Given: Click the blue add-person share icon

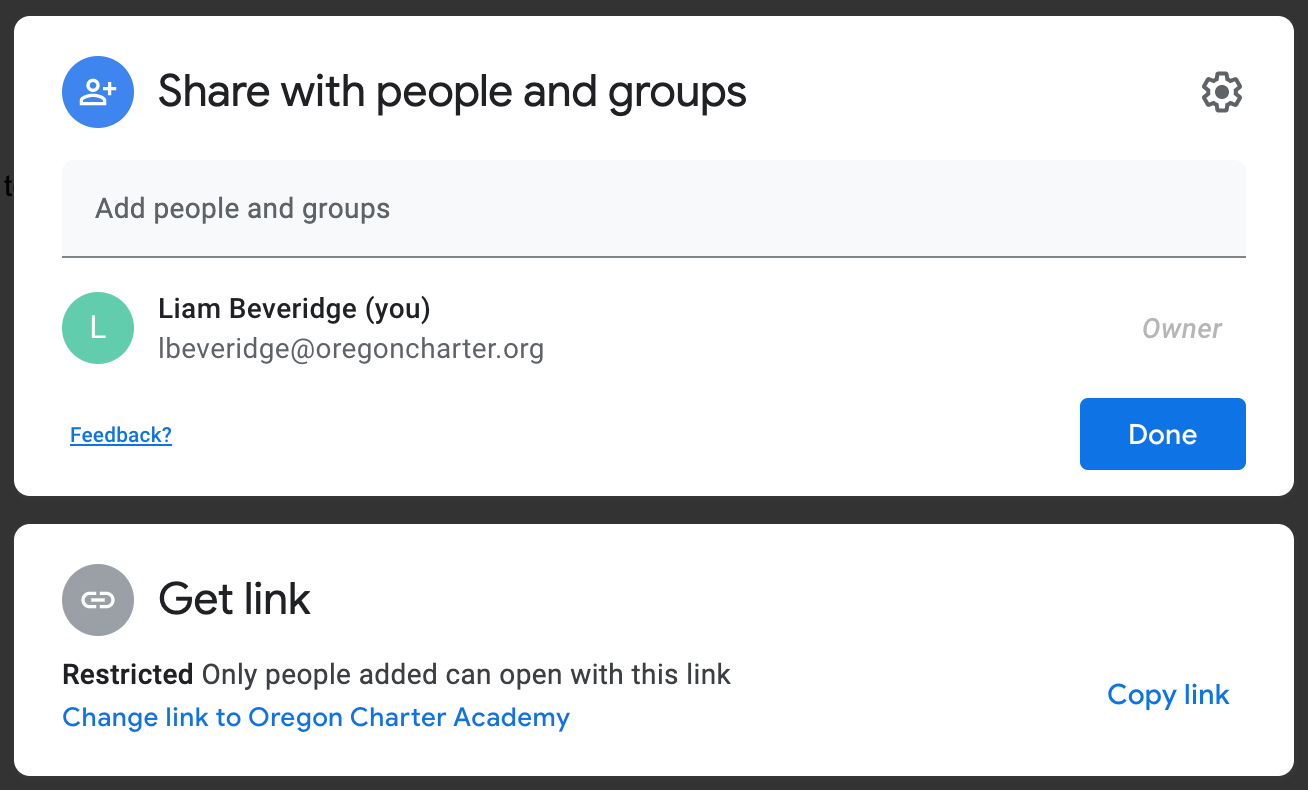Looking at the screenshot, I should click(x=98, y=92).
